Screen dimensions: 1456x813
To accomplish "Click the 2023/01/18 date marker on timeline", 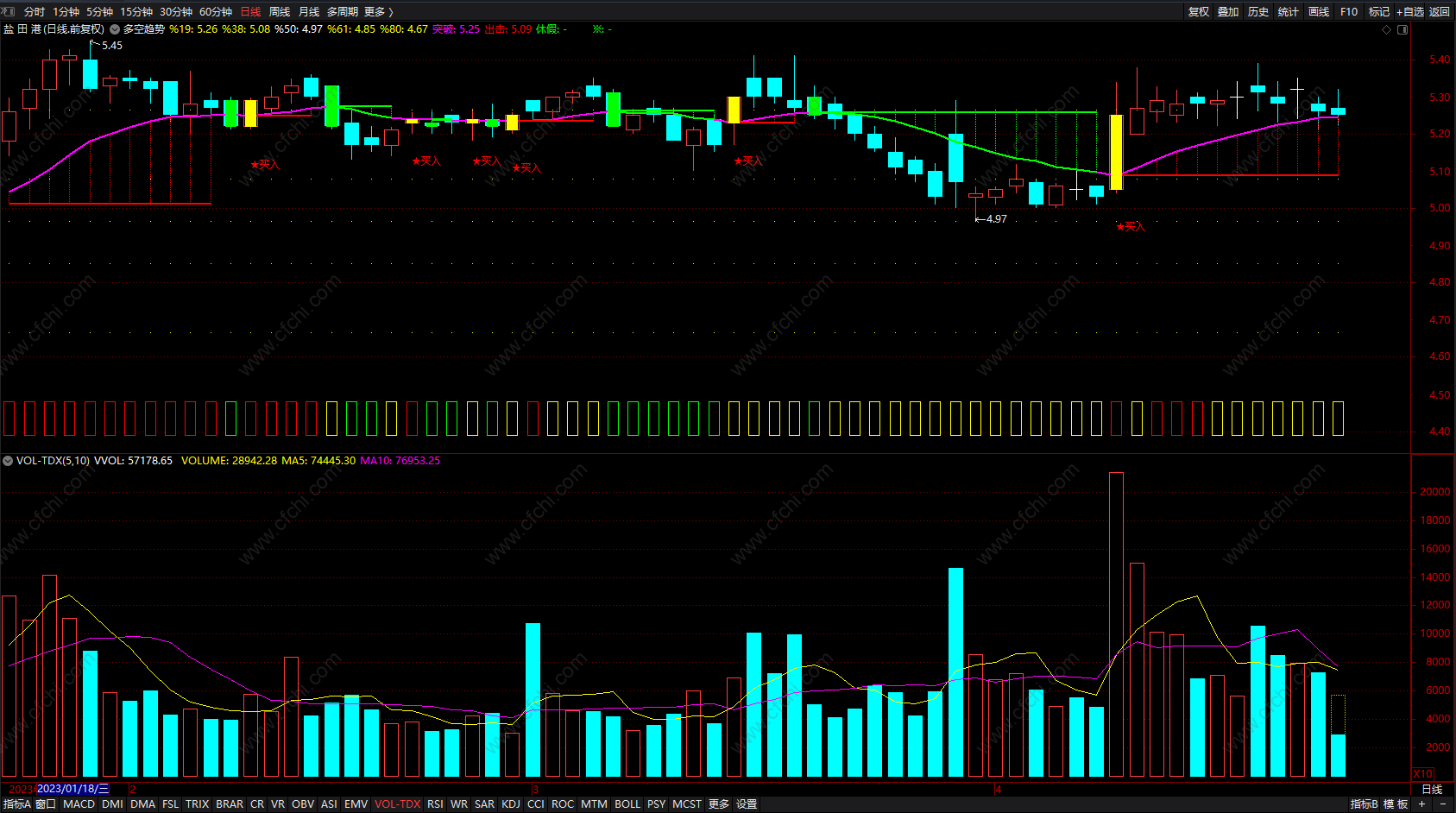I will pyautogui.click(x=72, y=789).
